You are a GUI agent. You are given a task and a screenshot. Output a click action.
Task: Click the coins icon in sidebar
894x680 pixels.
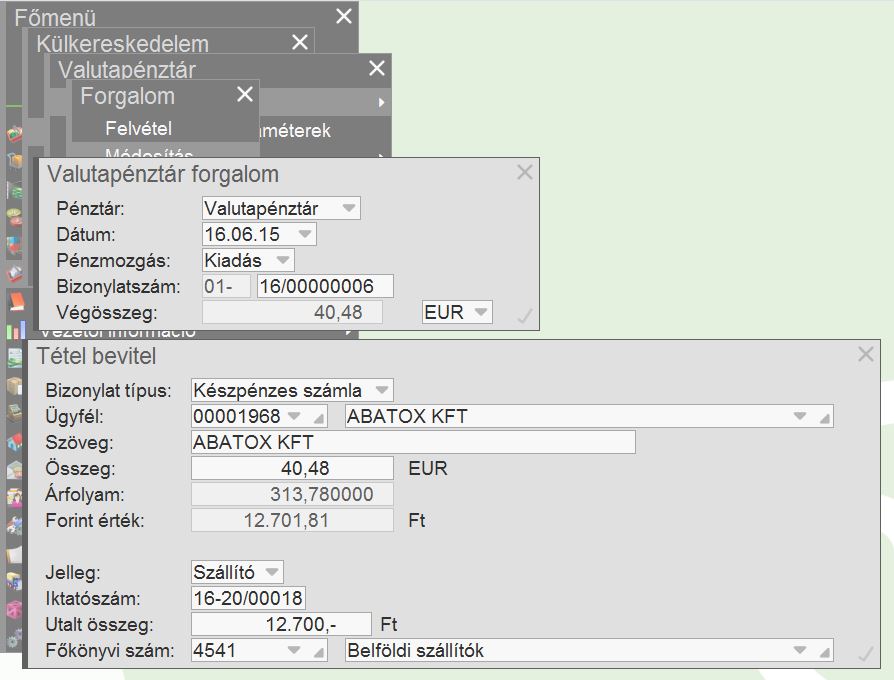click(x=15, y=217)
